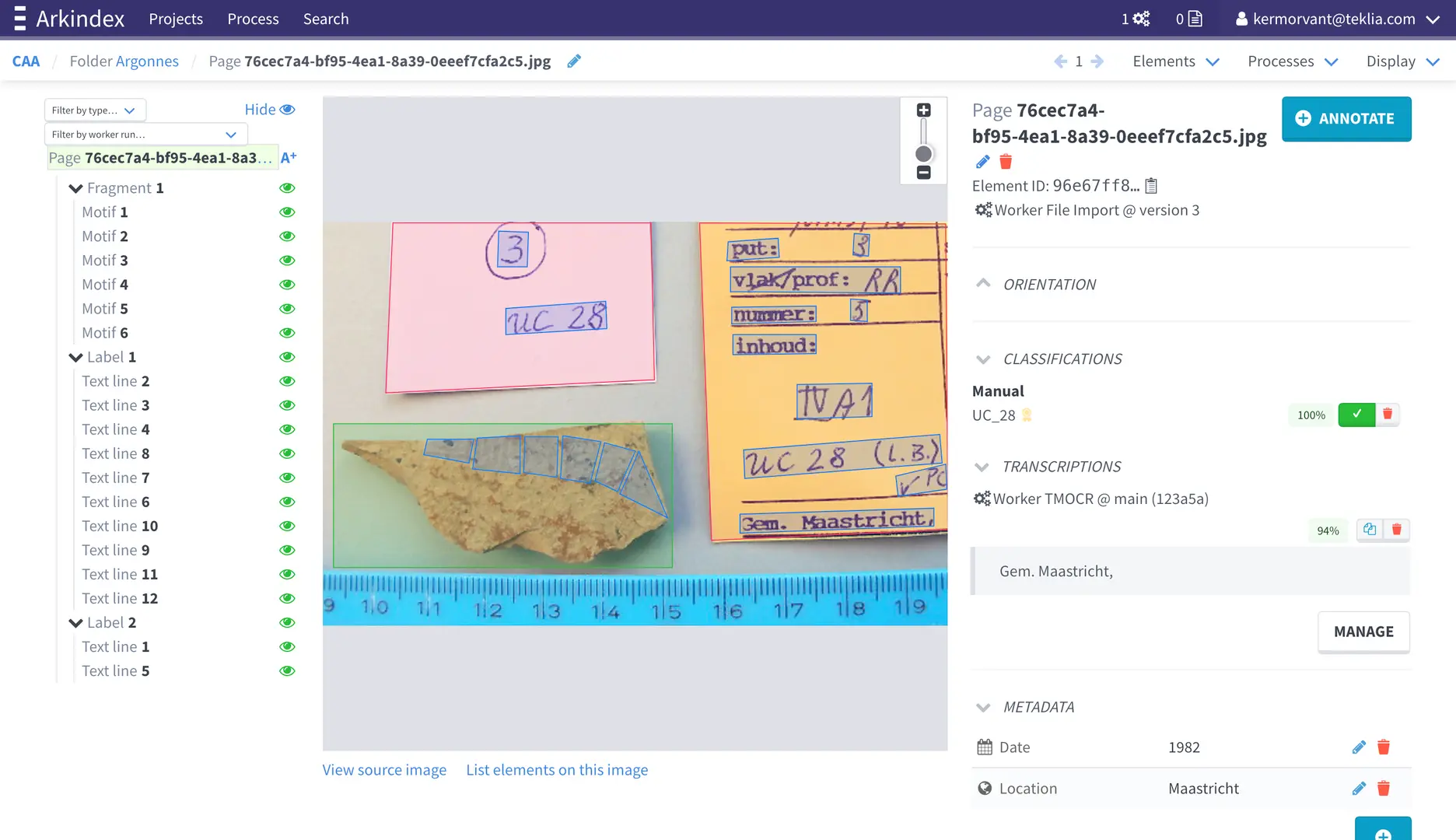Screen dimensions: 1456x840
Task: Edit the Date metadata entry
Action: click(1359, 747)
